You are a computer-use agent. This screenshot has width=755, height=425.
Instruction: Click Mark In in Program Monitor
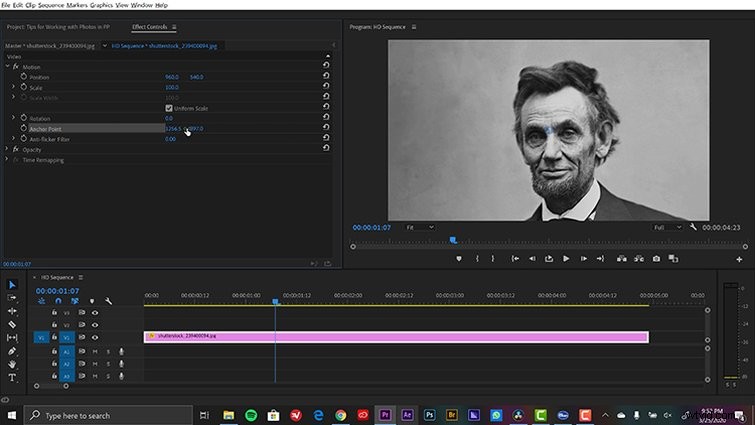[x=477, y=258]
